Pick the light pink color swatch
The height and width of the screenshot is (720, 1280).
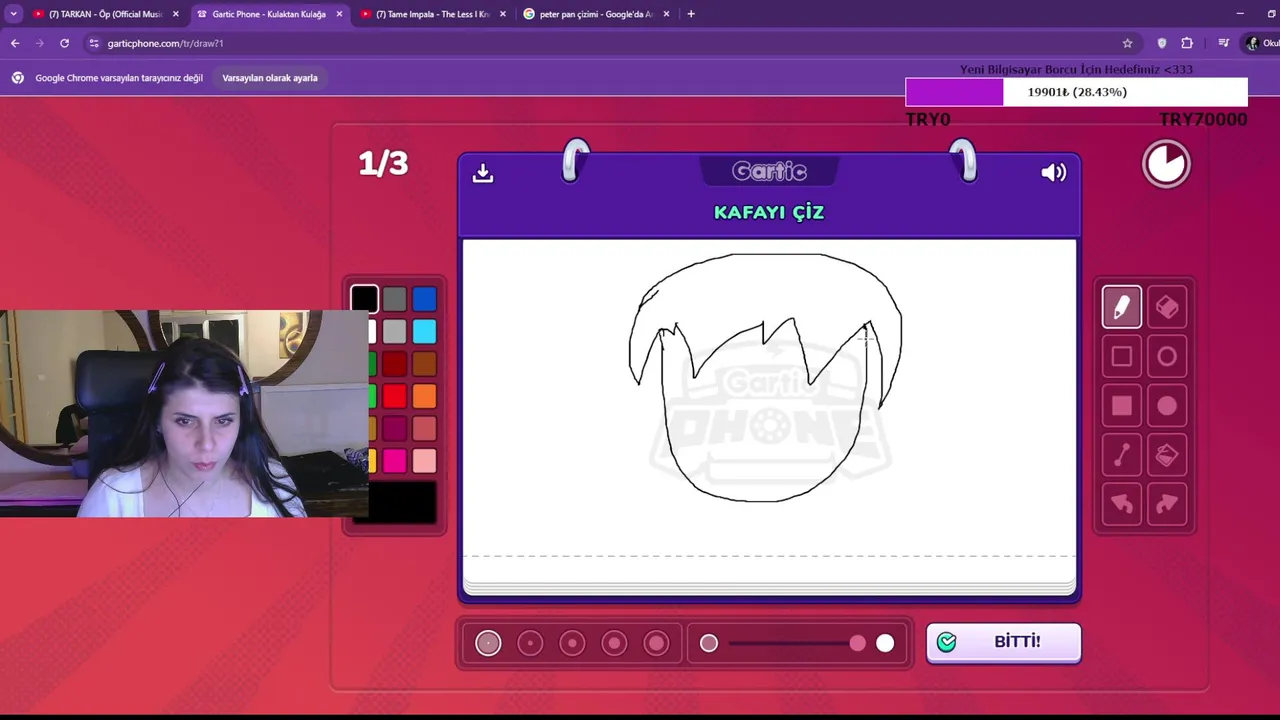tap(425, 461)
